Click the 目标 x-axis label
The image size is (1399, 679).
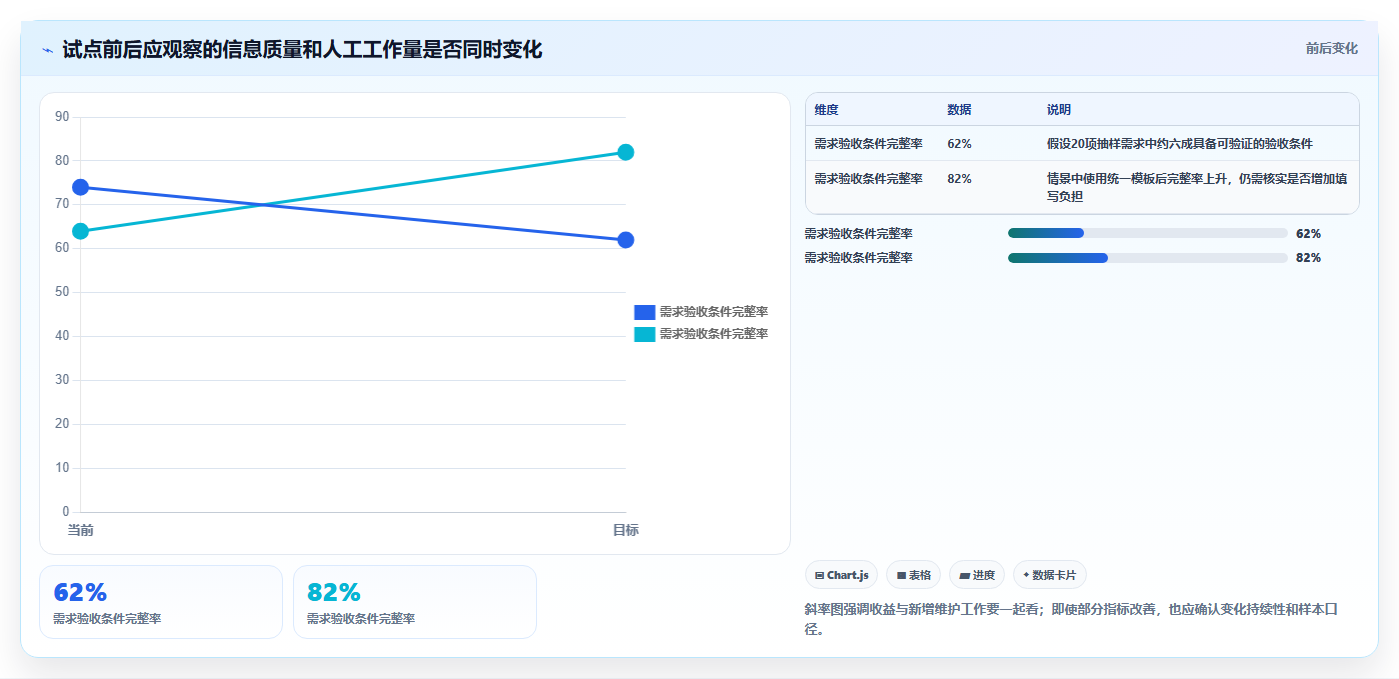[x=626, y=530]
